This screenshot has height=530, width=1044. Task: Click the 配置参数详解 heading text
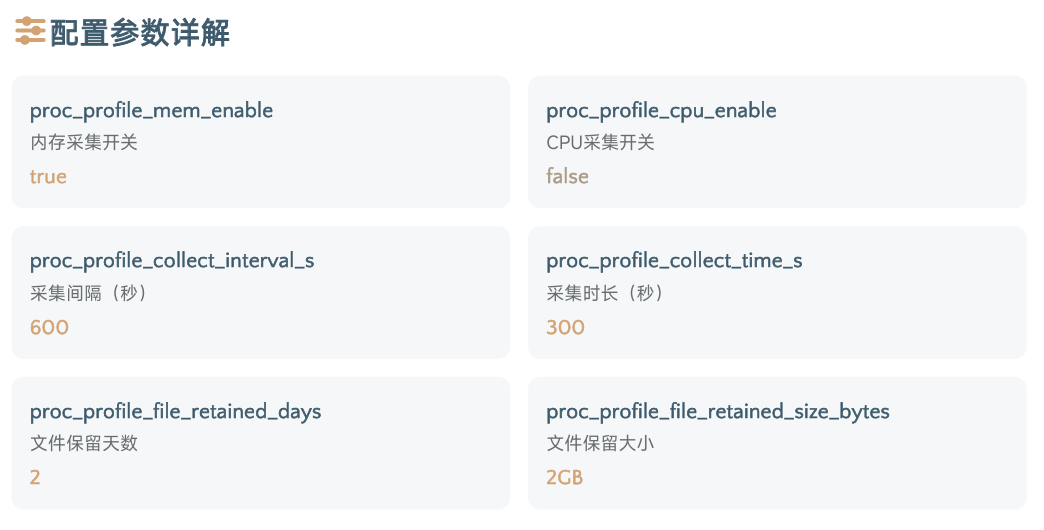pyautogui.click(x=140, y=33)
